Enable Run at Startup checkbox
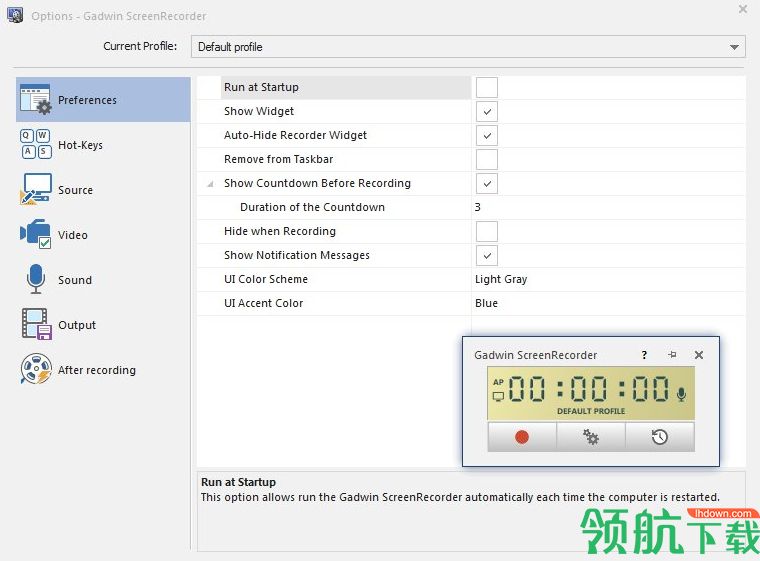 pyautogui.click(x=487, y=87)
